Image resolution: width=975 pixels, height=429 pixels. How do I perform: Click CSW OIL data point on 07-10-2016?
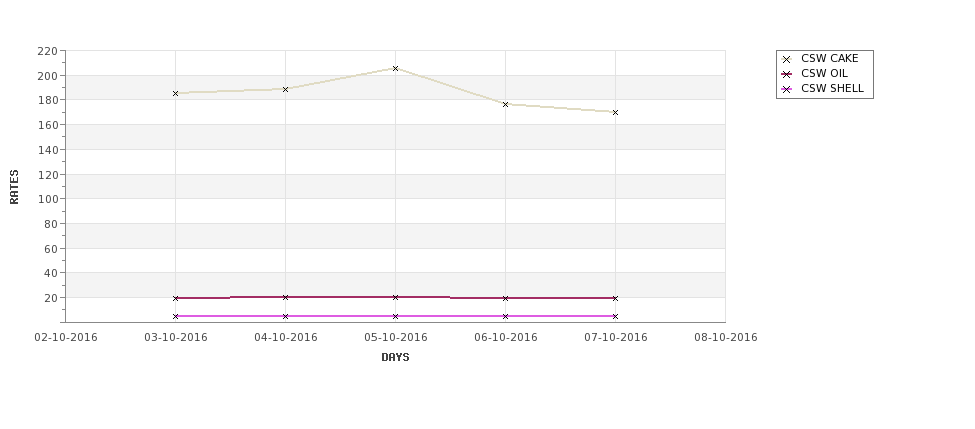tap(615, 298)
